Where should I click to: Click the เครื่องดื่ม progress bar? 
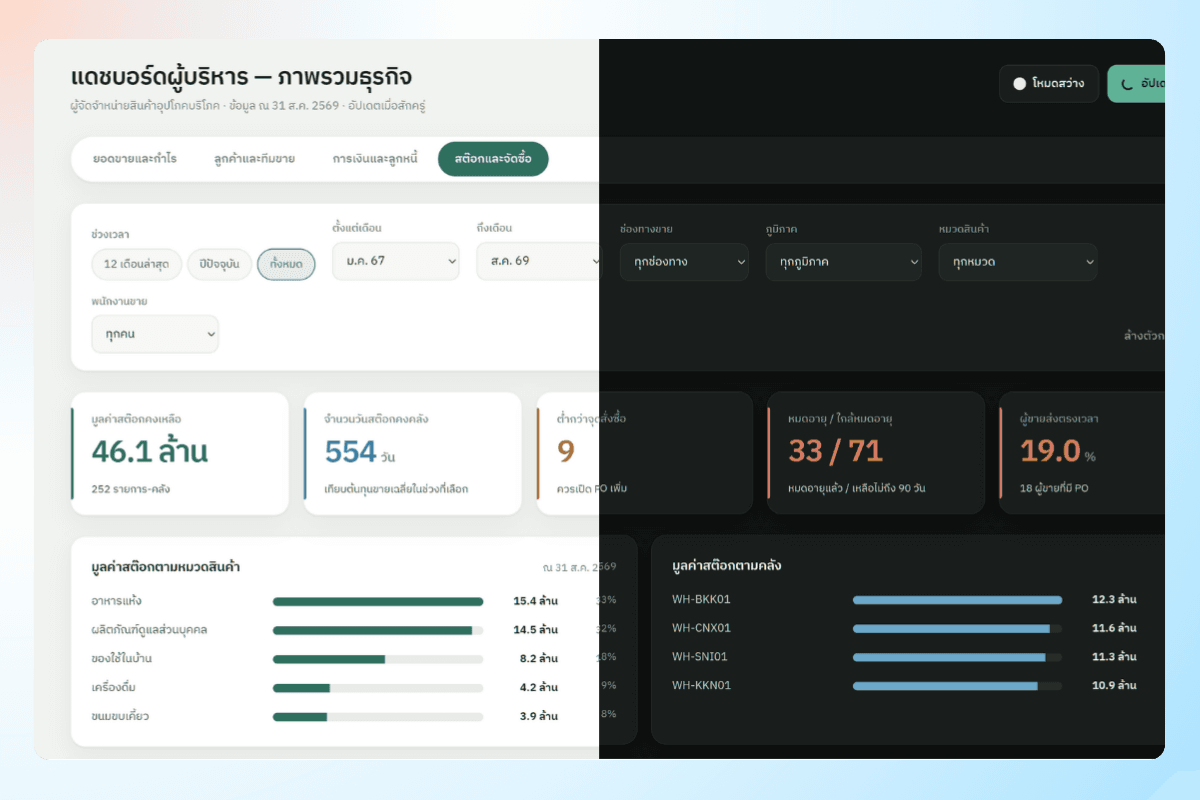click(378, 688)
